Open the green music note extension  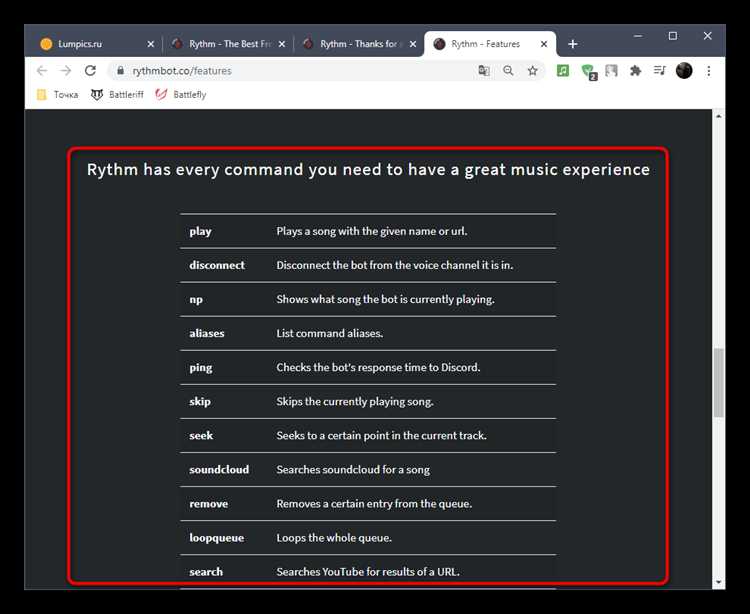[563, 71]
